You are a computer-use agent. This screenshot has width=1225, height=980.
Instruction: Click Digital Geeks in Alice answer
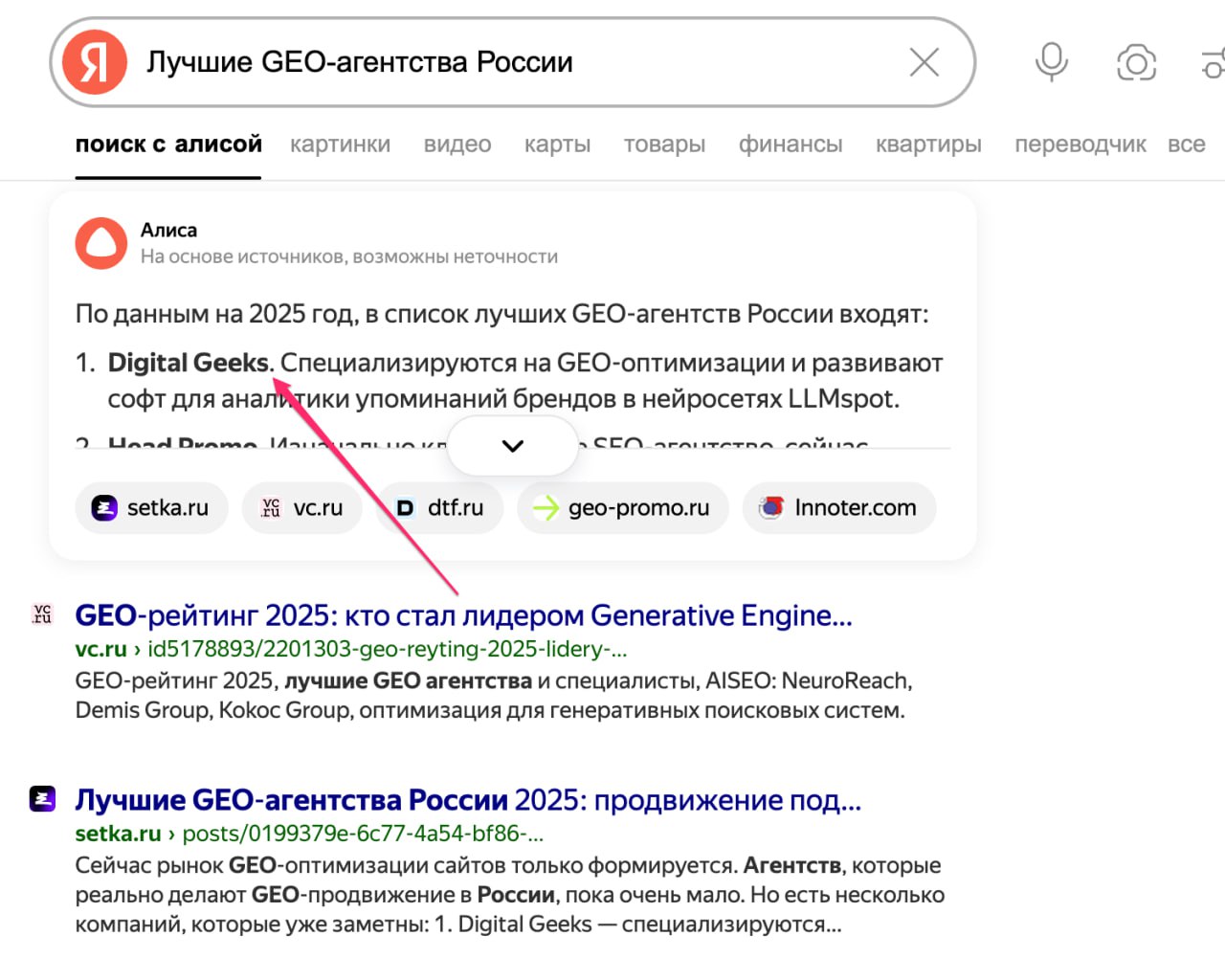coord(189,363)
